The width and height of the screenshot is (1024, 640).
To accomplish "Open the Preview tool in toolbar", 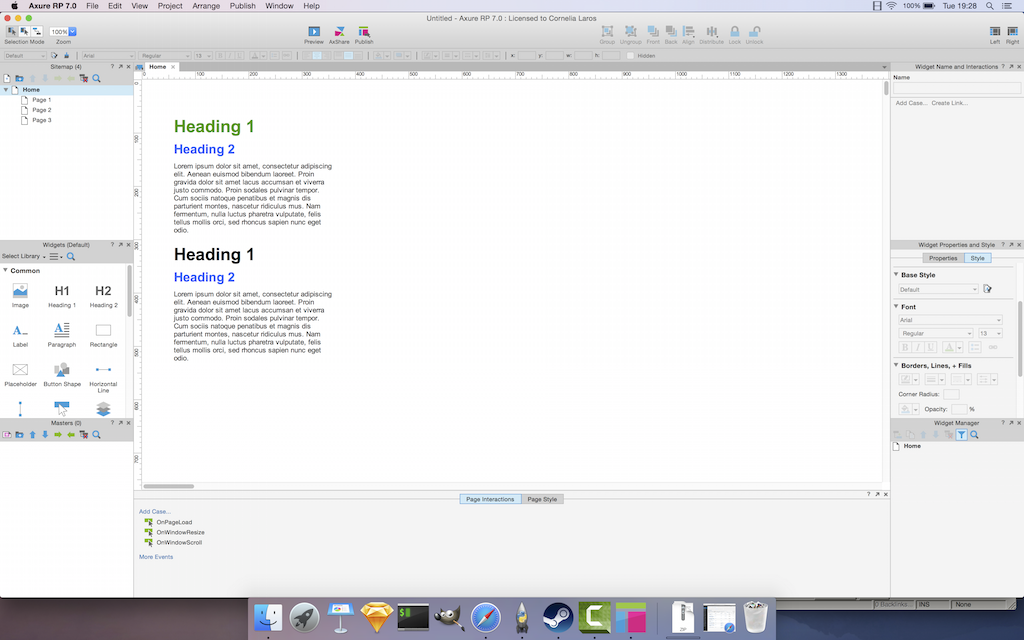I will [313, 35].
